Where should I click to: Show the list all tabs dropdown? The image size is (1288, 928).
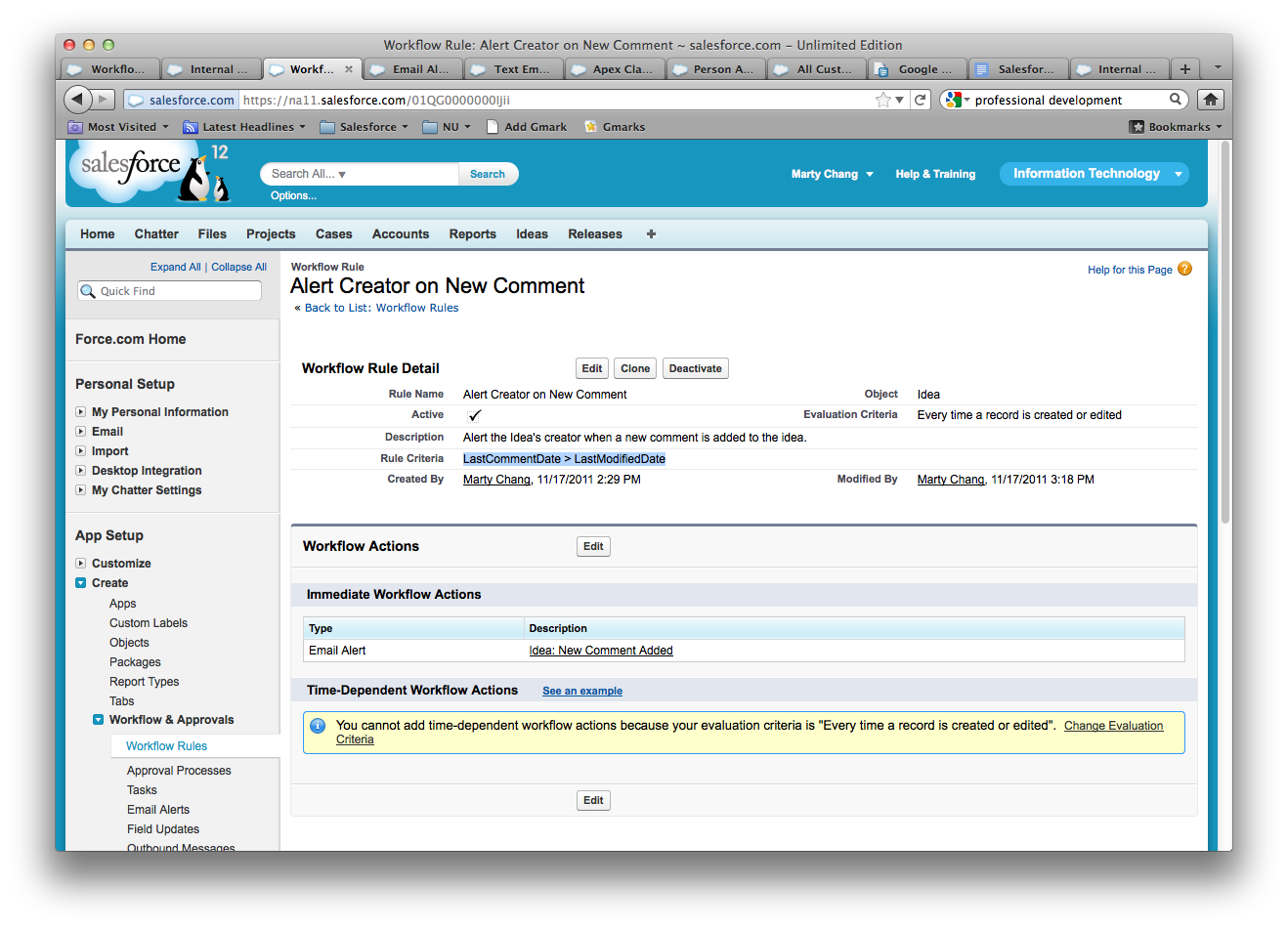[1218, 68]
